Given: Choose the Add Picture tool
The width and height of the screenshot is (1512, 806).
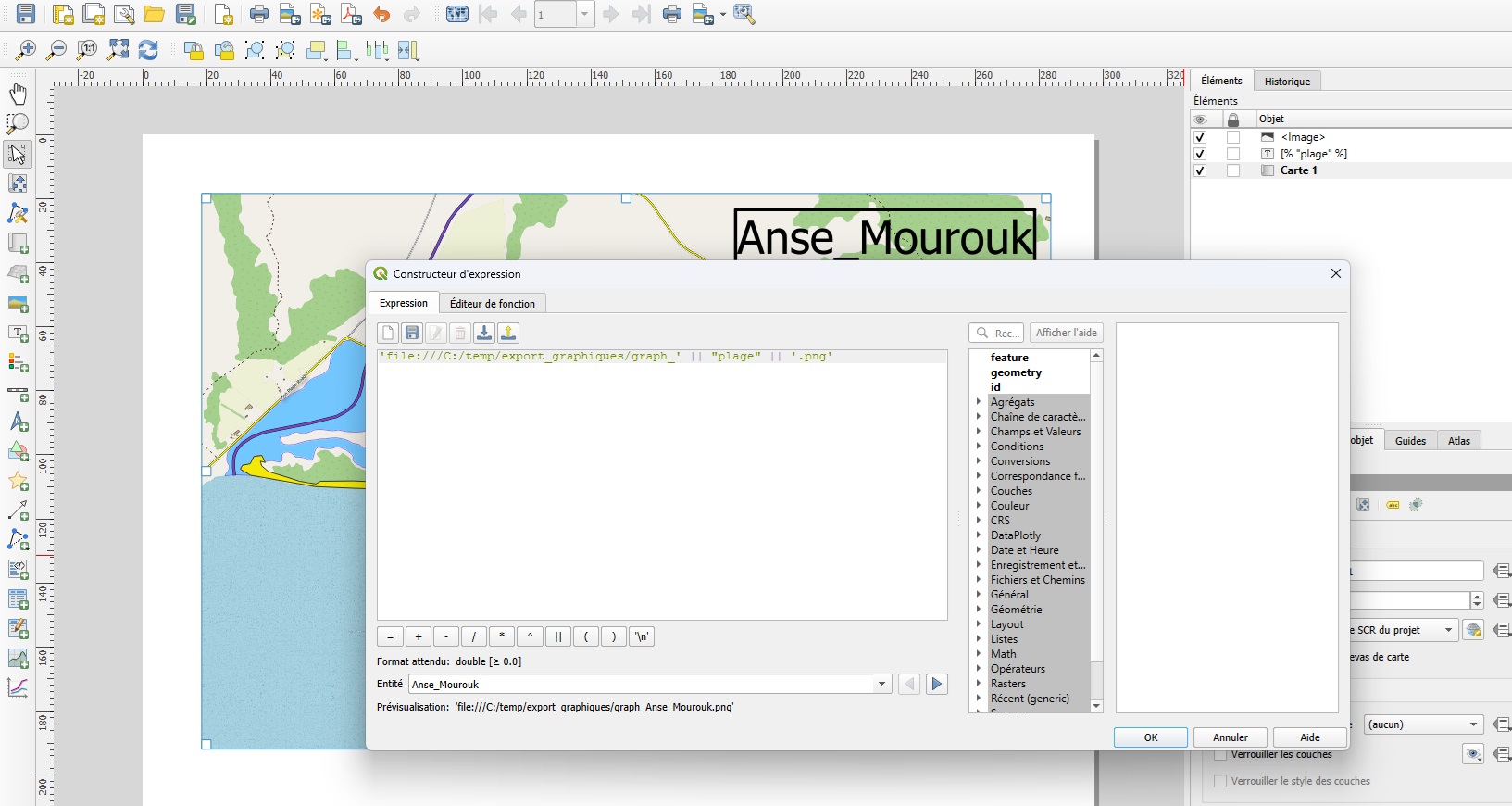Looking at the screenshot, I should (x=18, y=303).
